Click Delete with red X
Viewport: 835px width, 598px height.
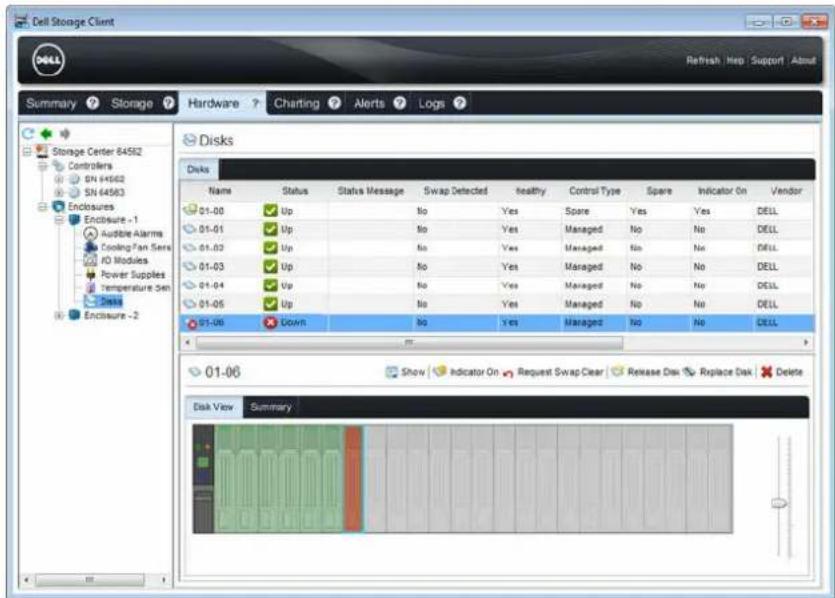(x=782, y=372)
